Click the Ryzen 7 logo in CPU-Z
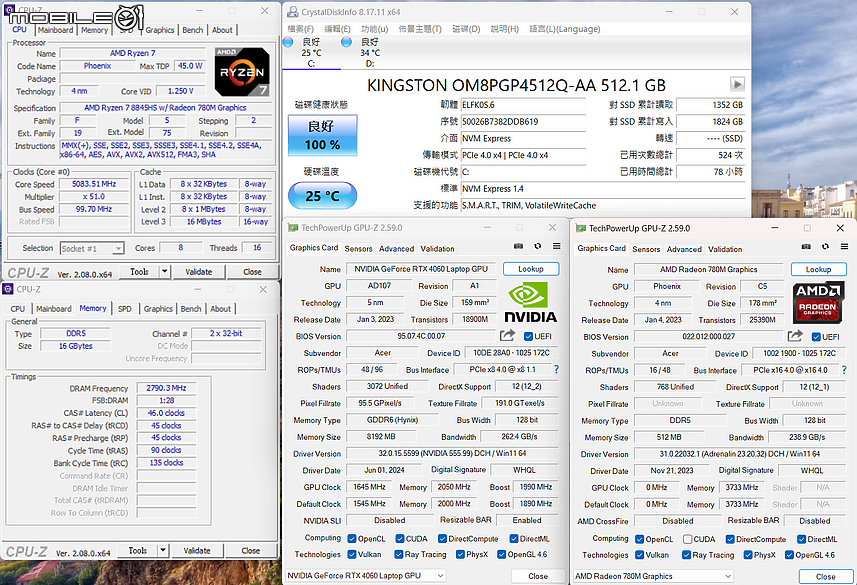 [242, 72]
